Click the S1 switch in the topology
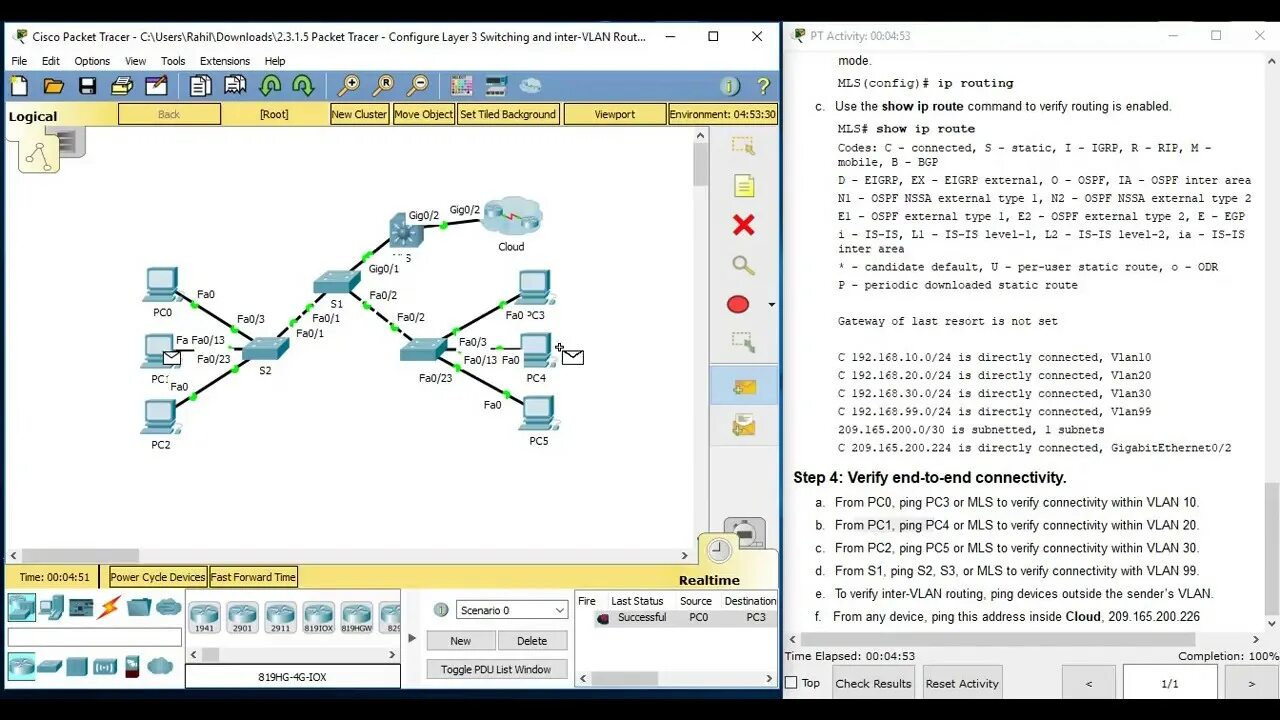The width and height of the screenshot is (1280, 720). (336, 283)
